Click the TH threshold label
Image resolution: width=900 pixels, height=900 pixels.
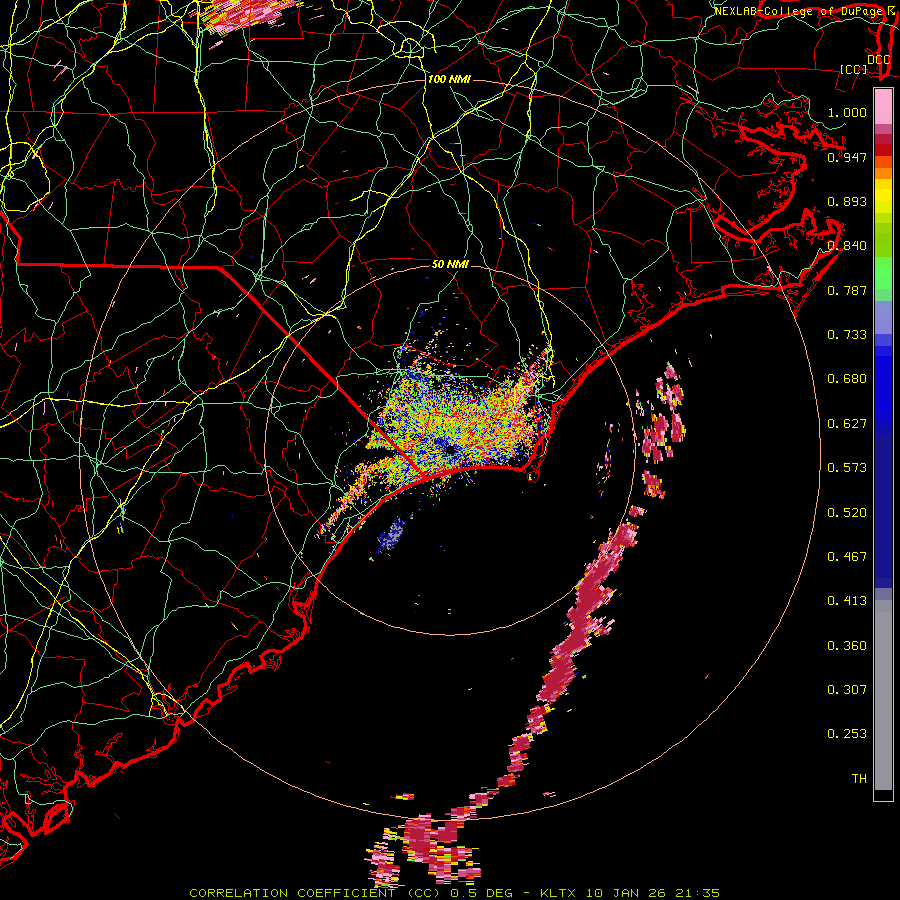[859, 778]
